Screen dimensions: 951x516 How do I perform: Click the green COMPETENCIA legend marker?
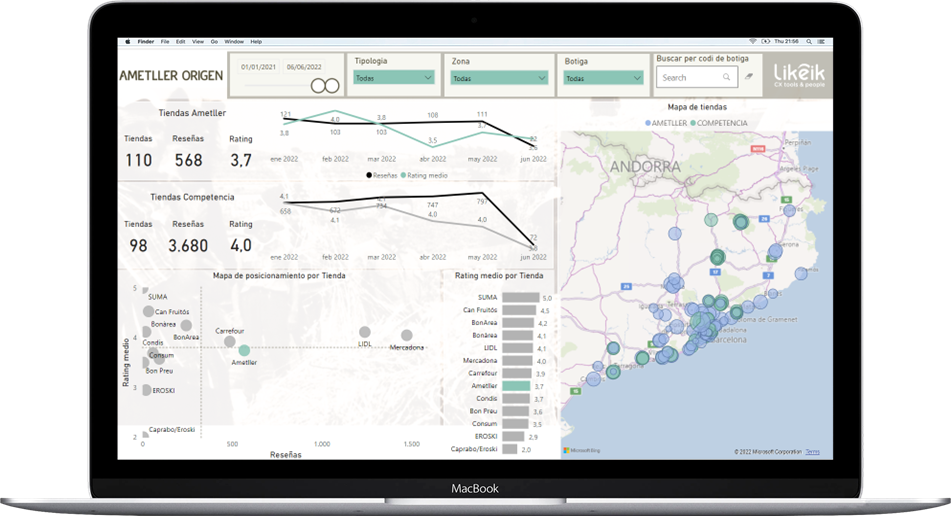693,123
